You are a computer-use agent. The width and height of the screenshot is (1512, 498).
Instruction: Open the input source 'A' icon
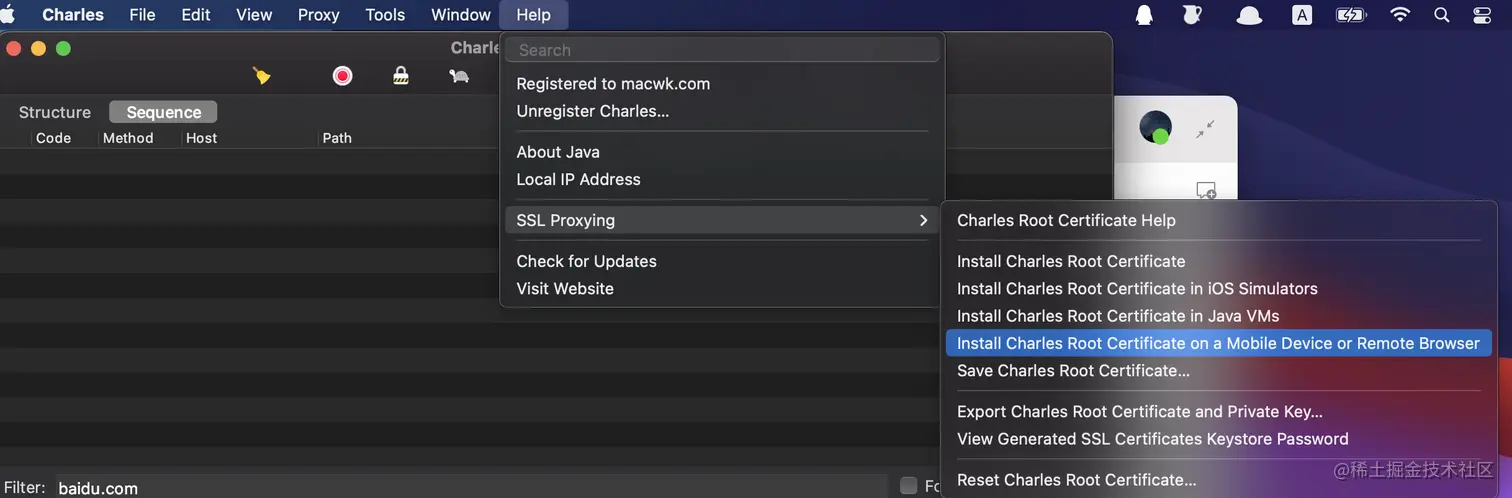(x=1302, y=14)
